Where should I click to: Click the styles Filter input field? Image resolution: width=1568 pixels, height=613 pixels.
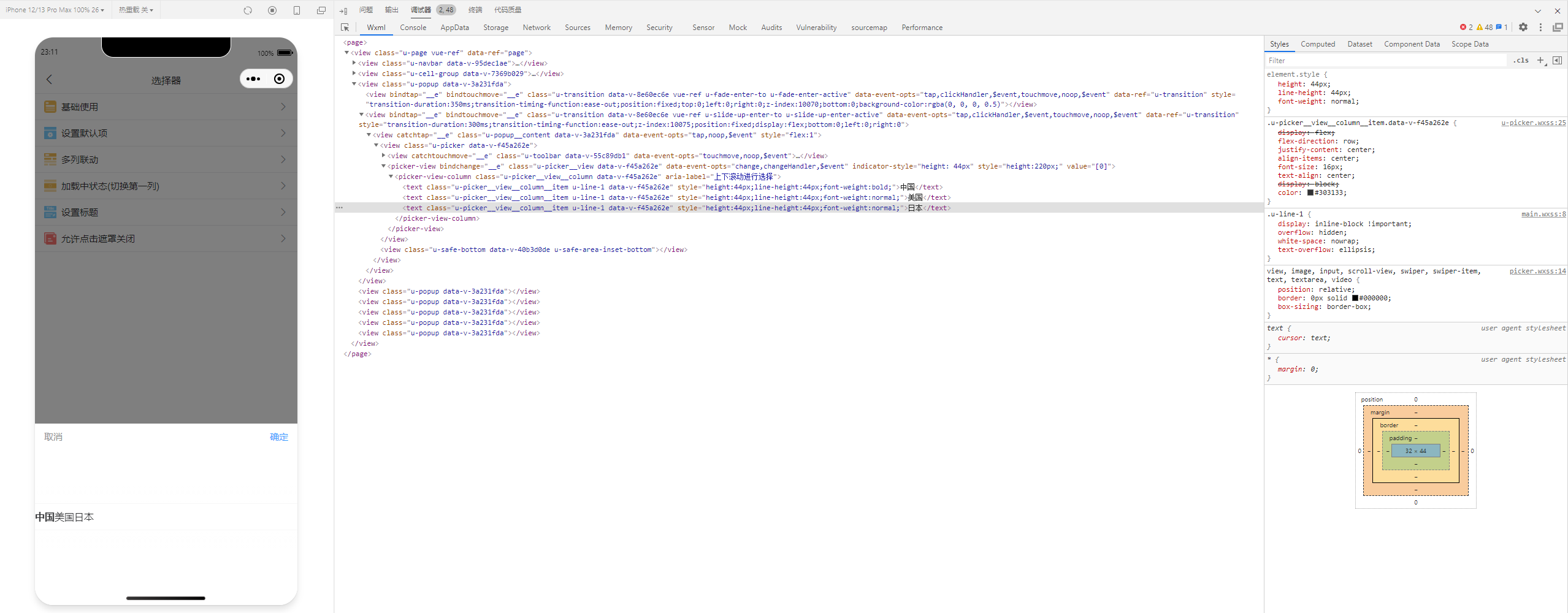(1386, 60)
